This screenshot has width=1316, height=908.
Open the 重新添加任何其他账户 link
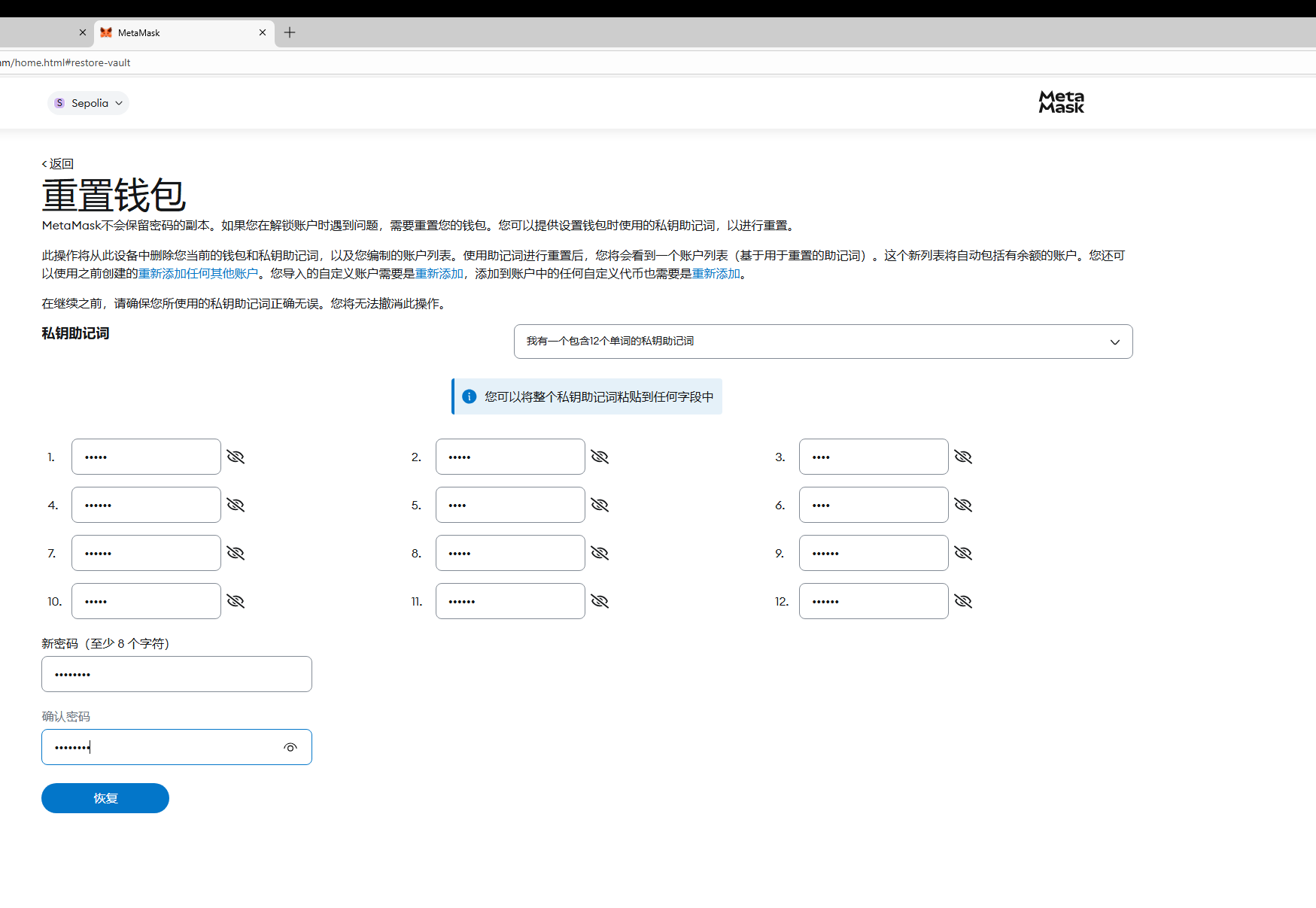pos(198,274)
